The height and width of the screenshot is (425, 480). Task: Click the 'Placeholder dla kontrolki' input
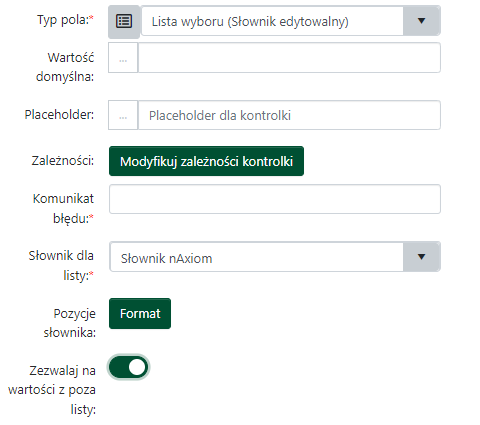click(289, 115)
